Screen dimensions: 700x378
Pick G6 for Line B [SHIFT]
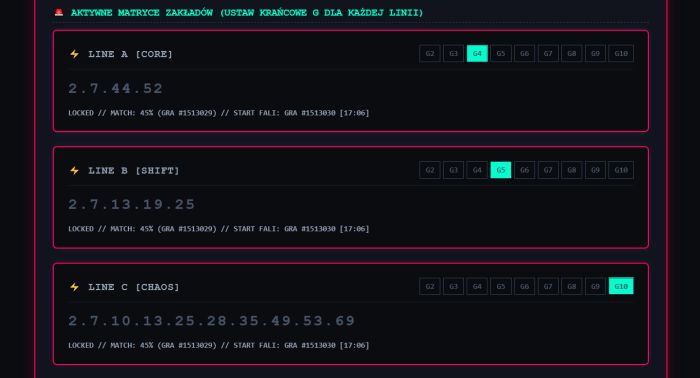click(525, 170)
